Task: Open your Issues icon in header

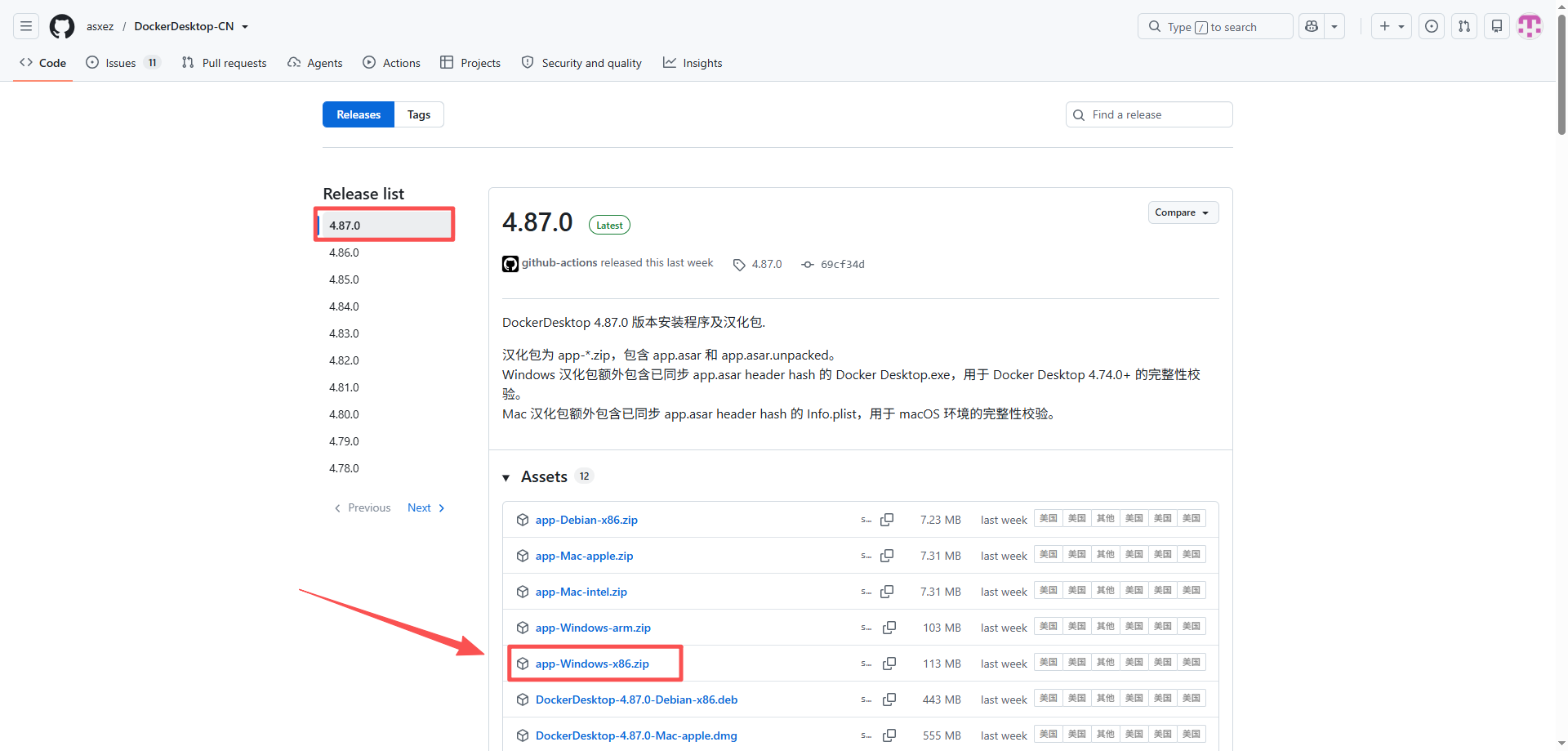Action: (x=1432, y=26)
